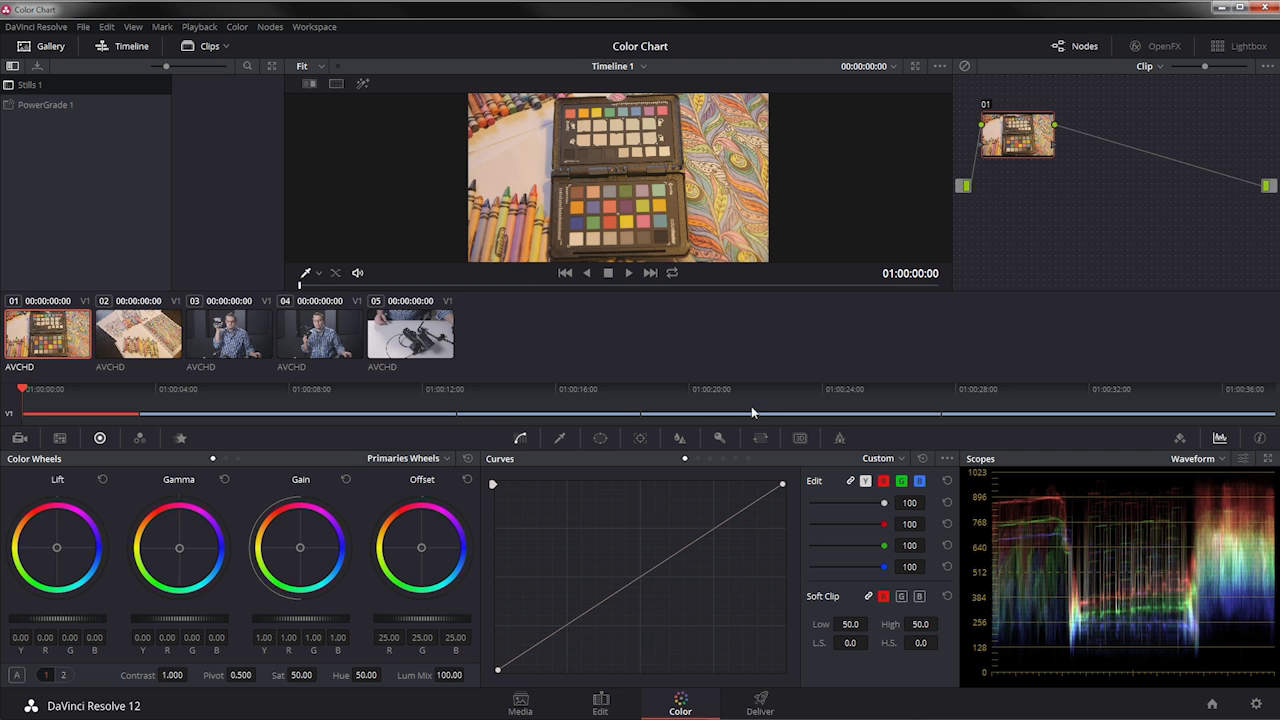
Task: Toggle curve channel ganging link
Action: (851, 481)
